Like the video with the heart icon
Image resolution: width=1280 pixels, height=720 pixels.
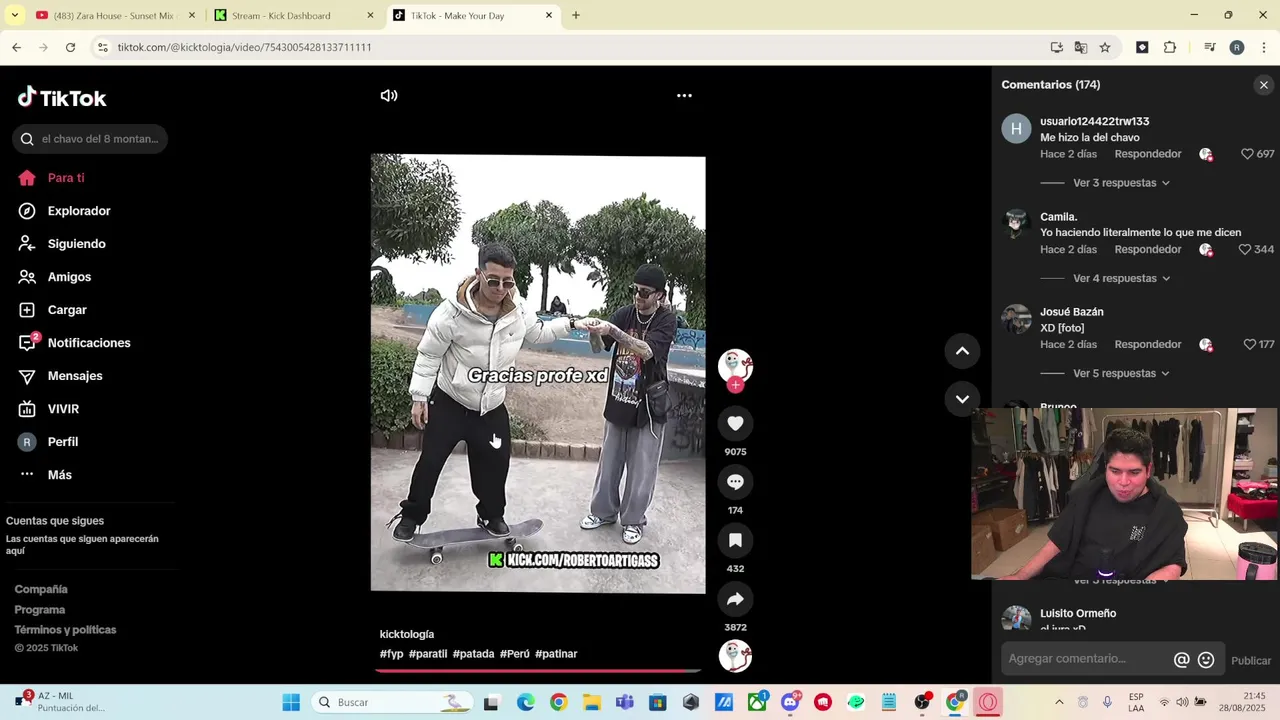[x=735, y=424]
